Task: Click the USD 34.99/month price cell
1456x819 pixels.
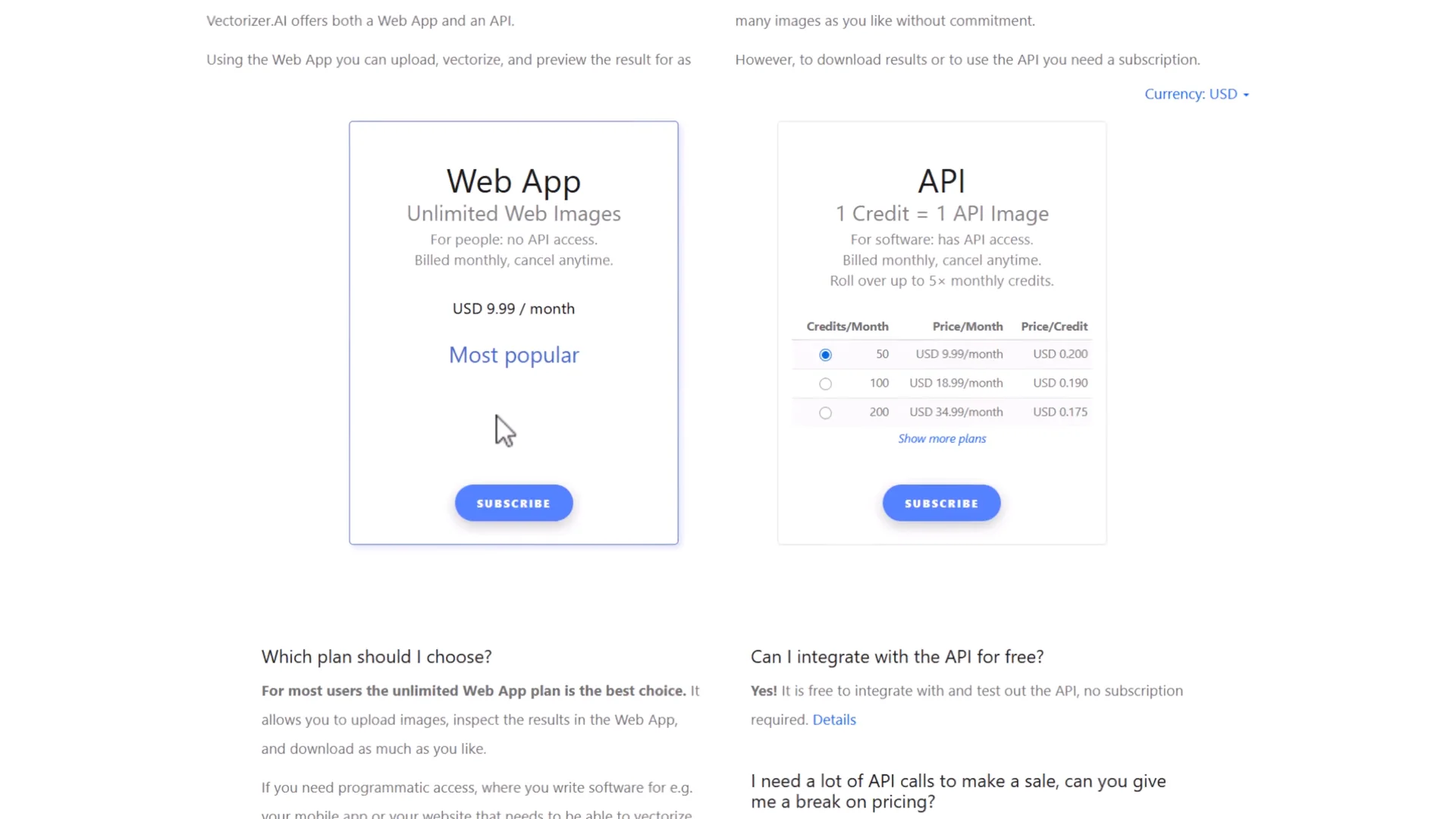Action: point(955,412)
